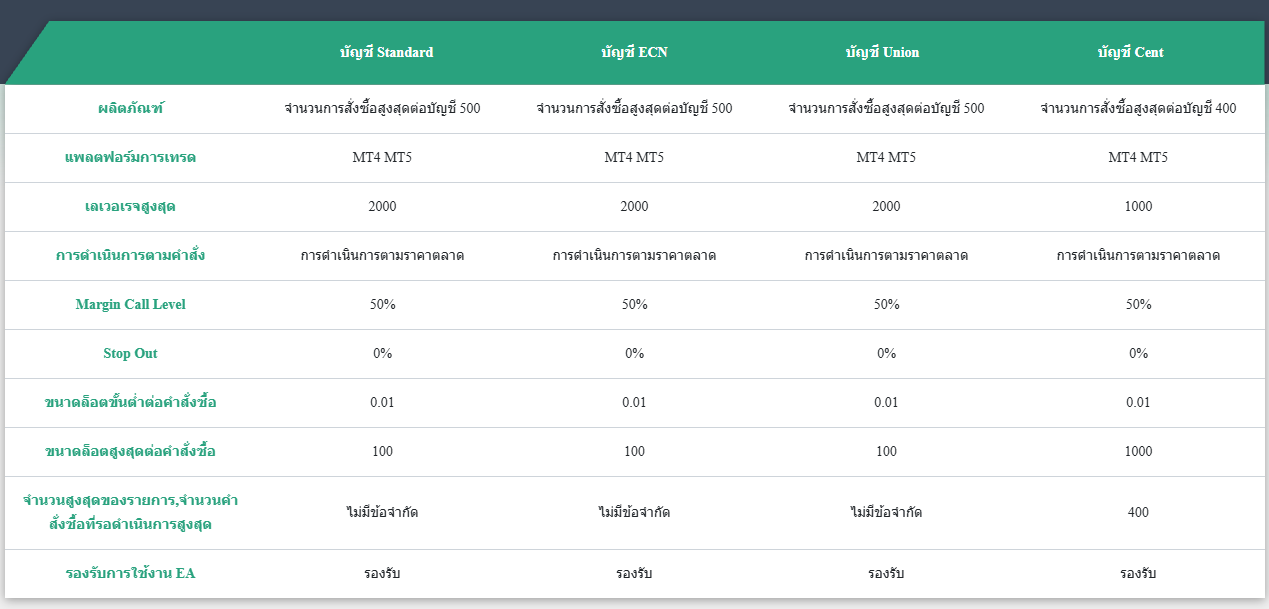Image resolution: width=1269 pixels, height=609 pixels.
Task: Select the บัญชี ECN column header
Action: pyautogui.click(x=634, y=52)
